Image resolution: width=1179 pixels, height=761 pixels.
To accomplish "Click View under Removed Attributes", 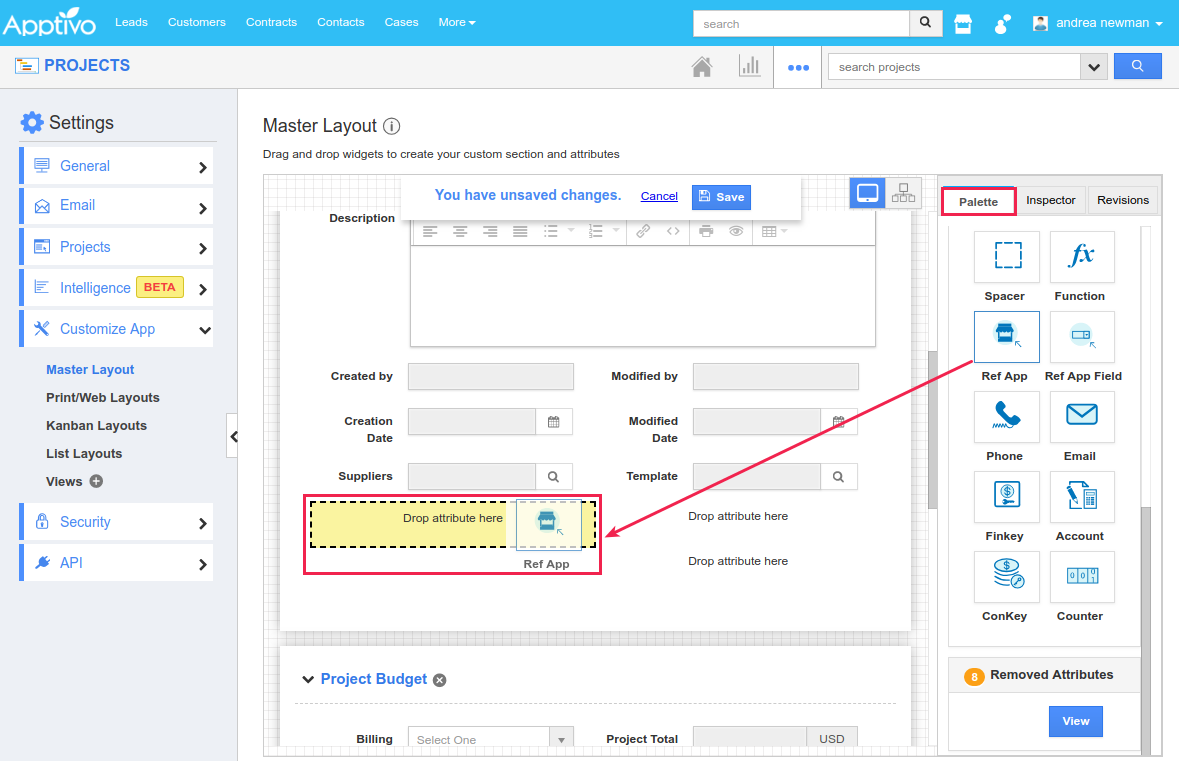I will click(x=1075, y=721).
